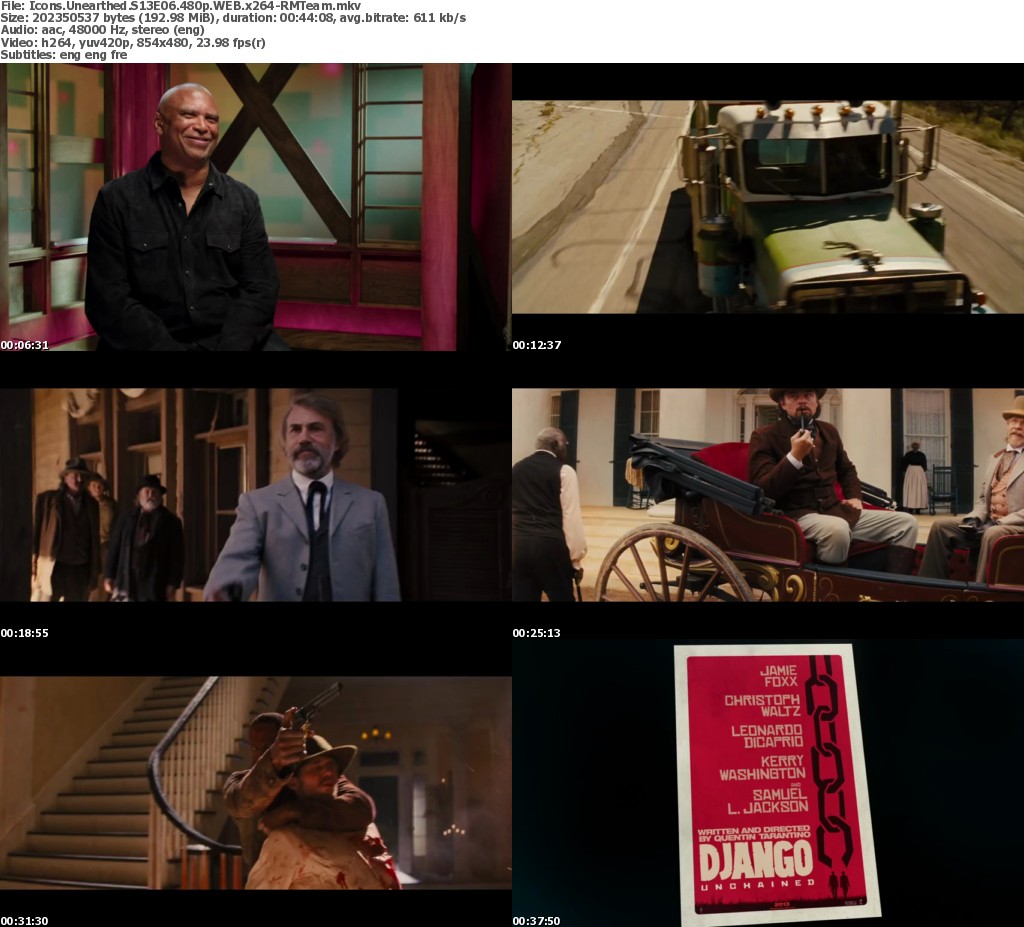Click the file name line Icons.Unearthed.S13E06
1024x927 pixels.
(x=180, y=6)
